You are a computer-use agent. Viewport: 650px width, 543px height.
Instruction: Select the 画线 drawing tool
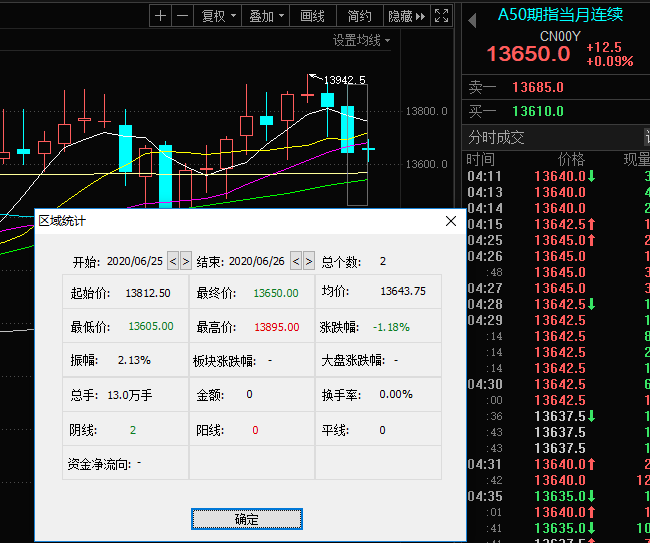tap(313, 16)
